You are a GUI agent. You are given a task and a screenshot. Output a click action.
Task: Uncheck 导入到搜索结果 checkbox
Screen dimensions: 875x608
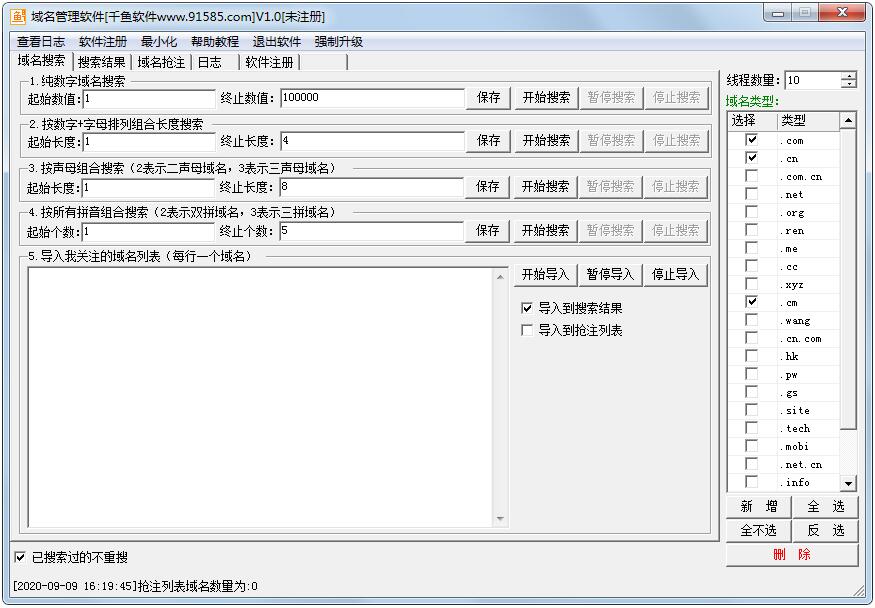[x=527, y=308]
